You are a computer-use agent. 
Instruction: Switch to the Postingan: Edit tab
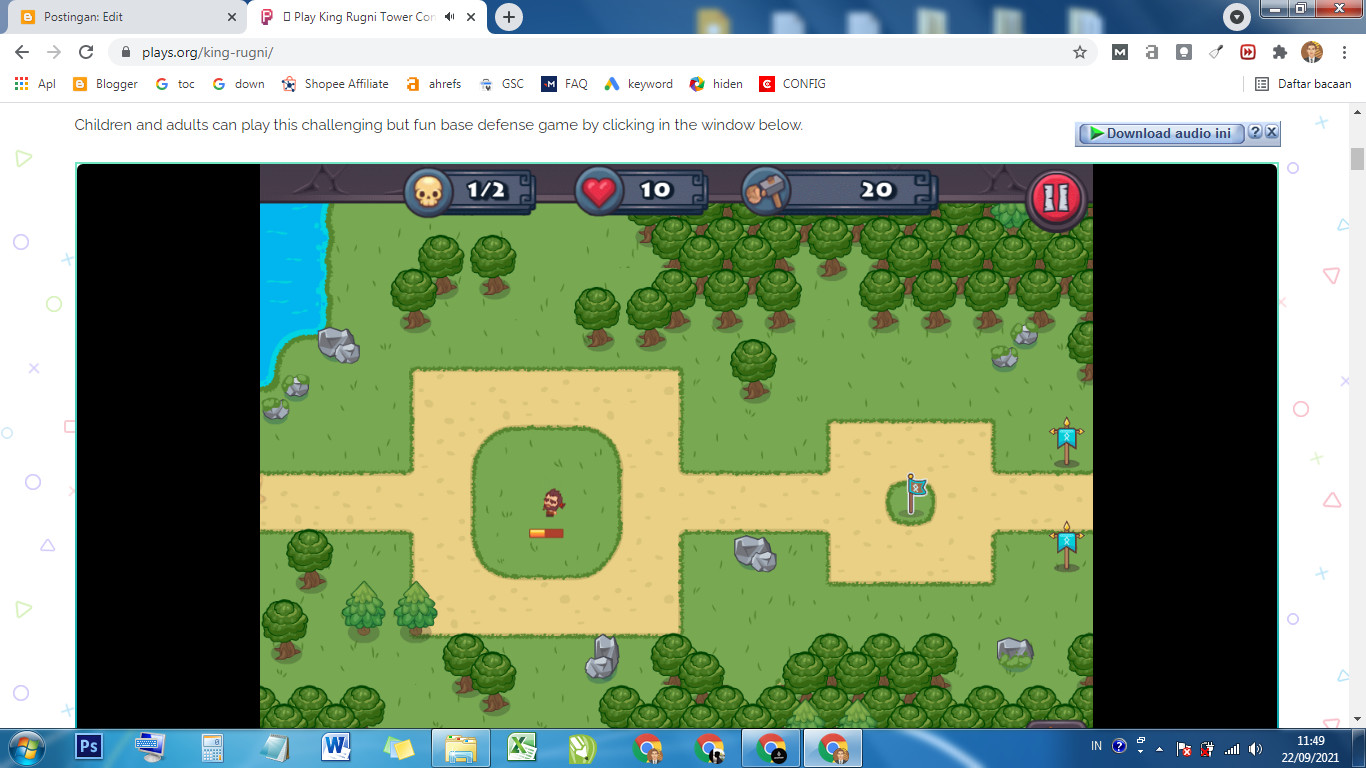tap(128, 17)
